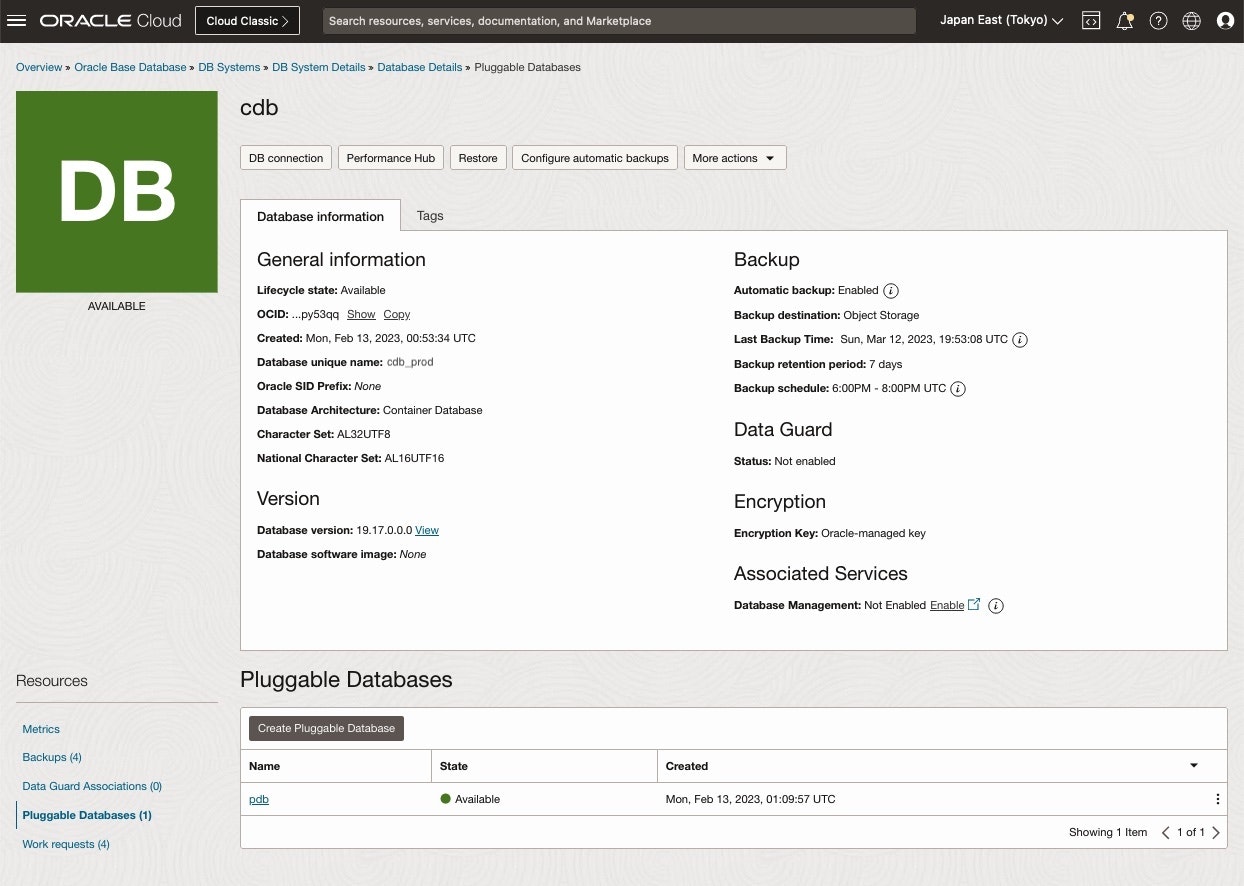Click the Restore button
The height and width of the screenshot is (886, 1244).
[478, 158]
